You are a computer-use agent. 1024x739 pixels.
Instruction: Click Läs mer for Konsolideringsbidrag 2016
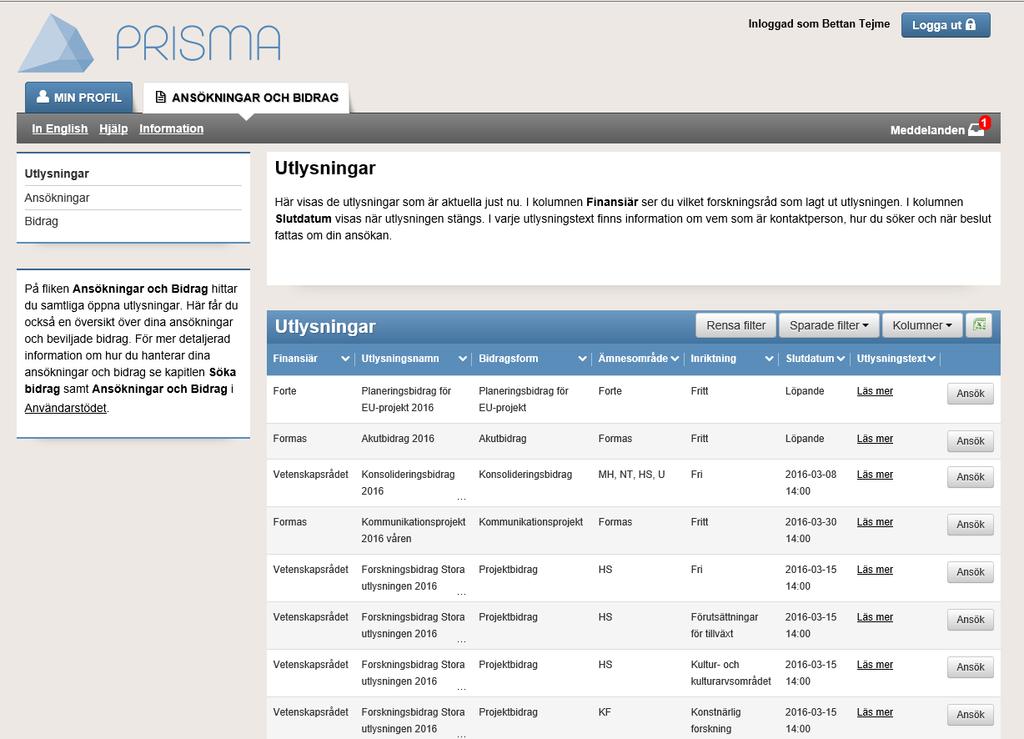coord(874,475)
